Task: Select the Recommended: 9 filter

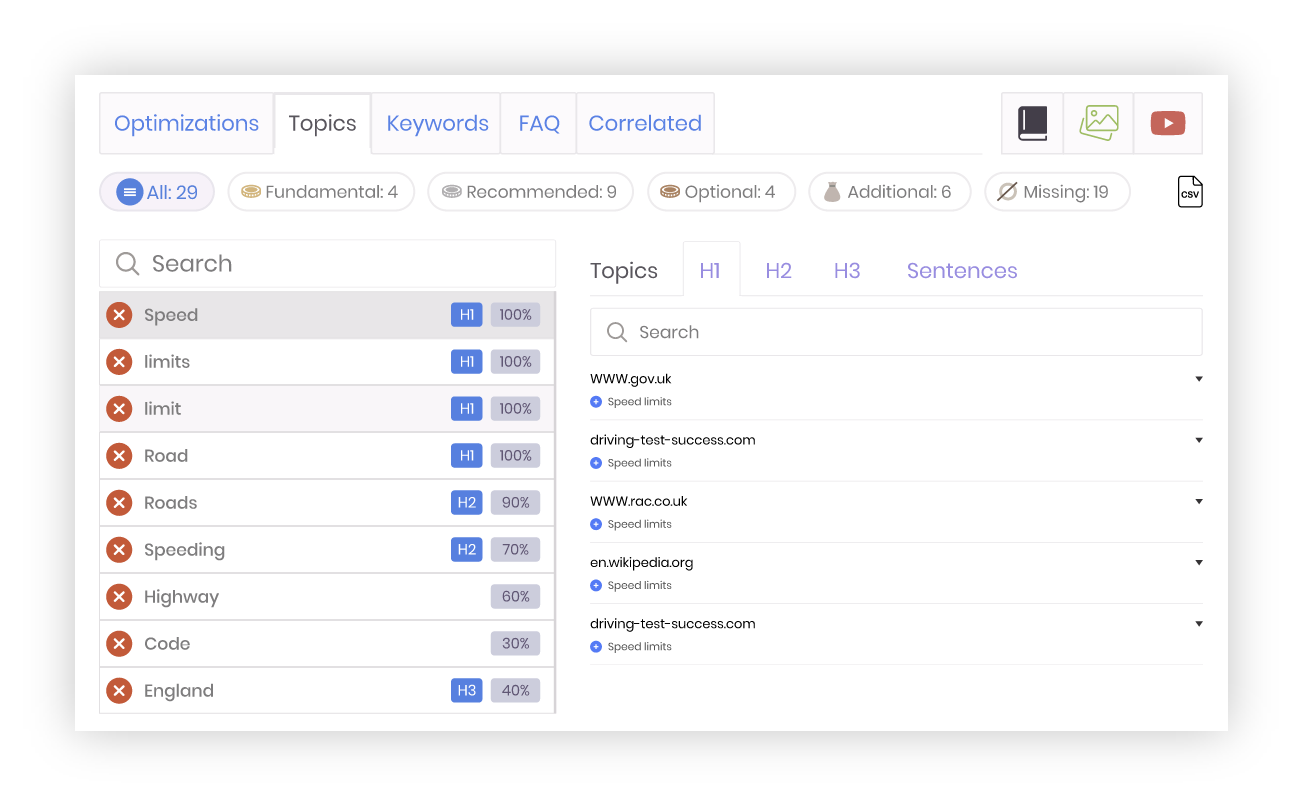Action: [x=530, y=191]
